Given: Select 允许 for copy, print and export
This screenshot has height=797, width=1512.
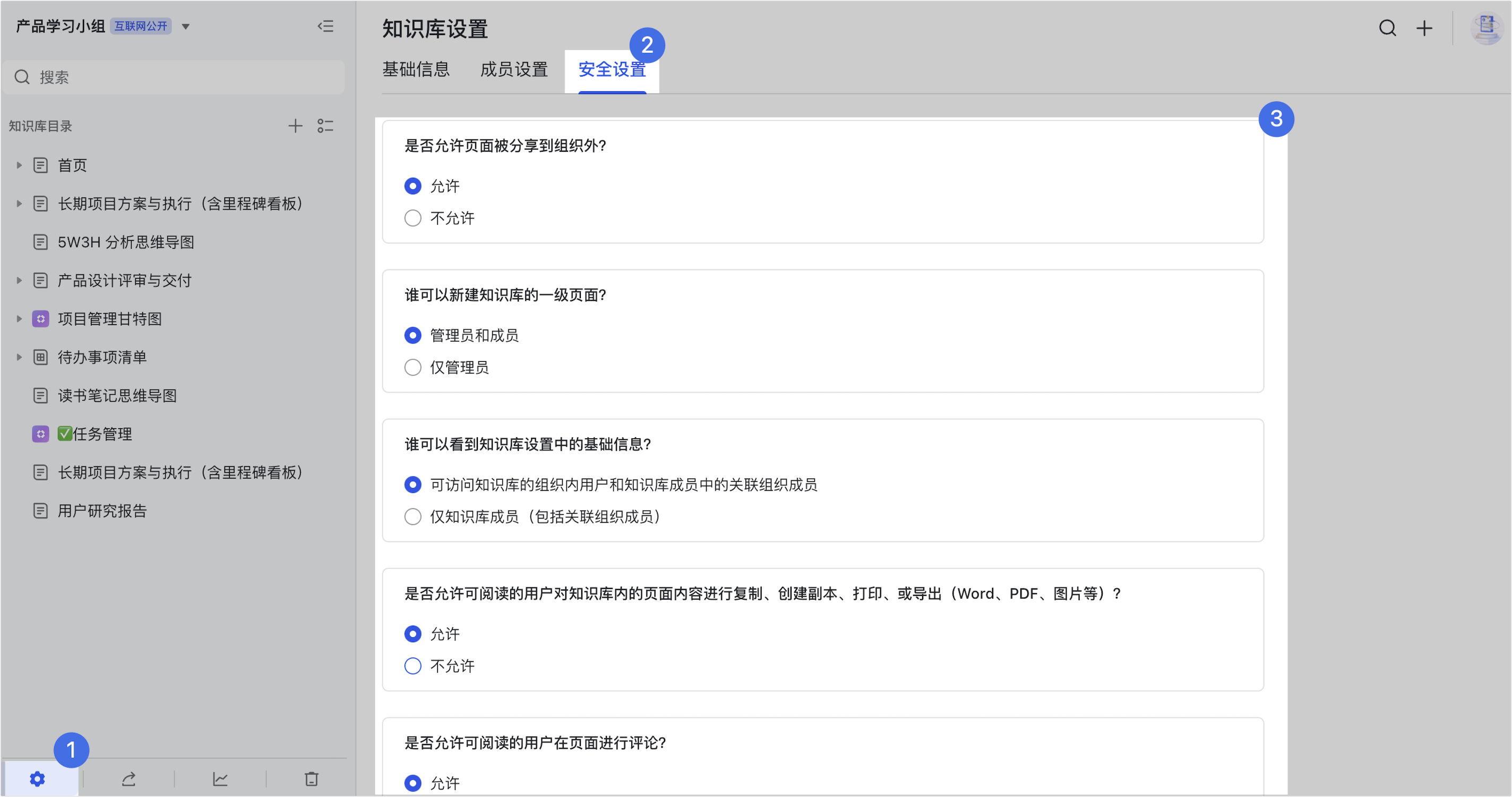Looking at the screenshot, I should [413, 634].
